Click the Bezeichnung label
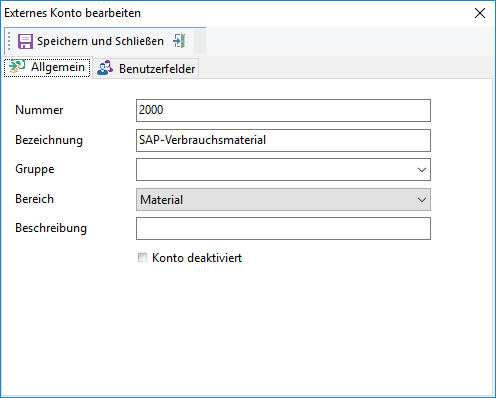Image resolution: width=496 pixels, height=398 pixels. tap(49, 140)
